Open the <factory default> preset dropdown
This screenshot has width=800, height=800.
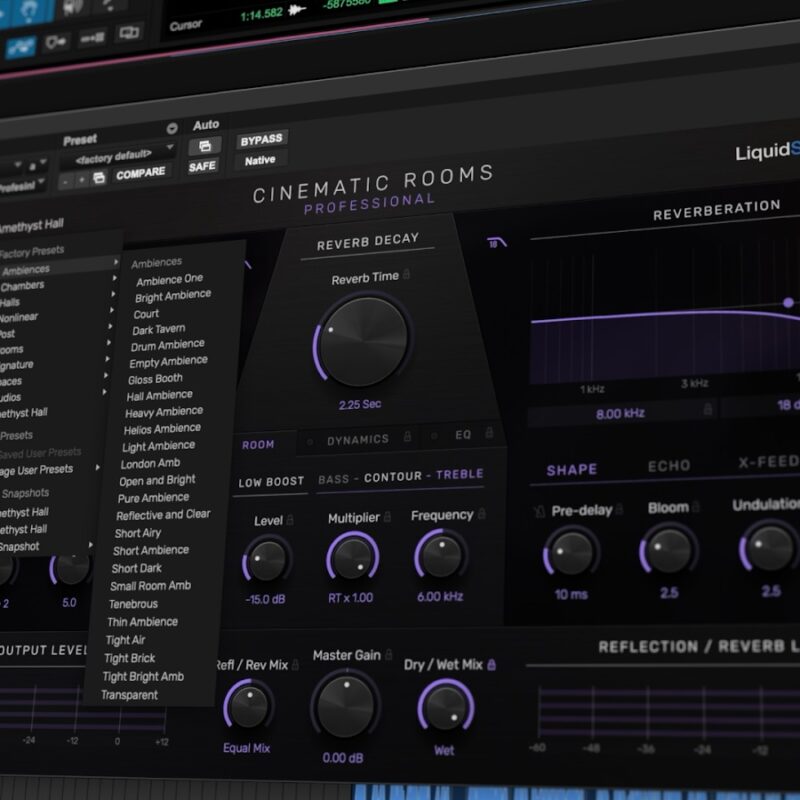(x=117, y=155)
